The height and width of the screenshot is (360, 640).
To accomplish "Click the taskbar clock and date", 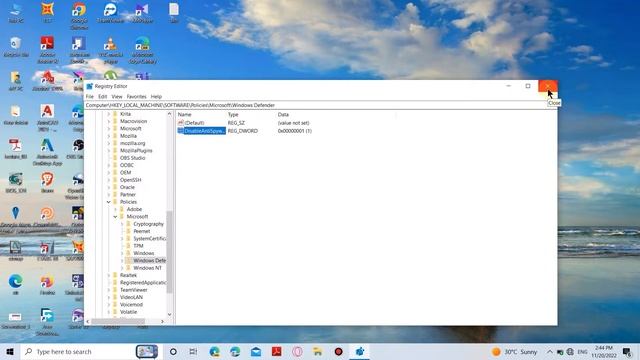I will [604, 351].
